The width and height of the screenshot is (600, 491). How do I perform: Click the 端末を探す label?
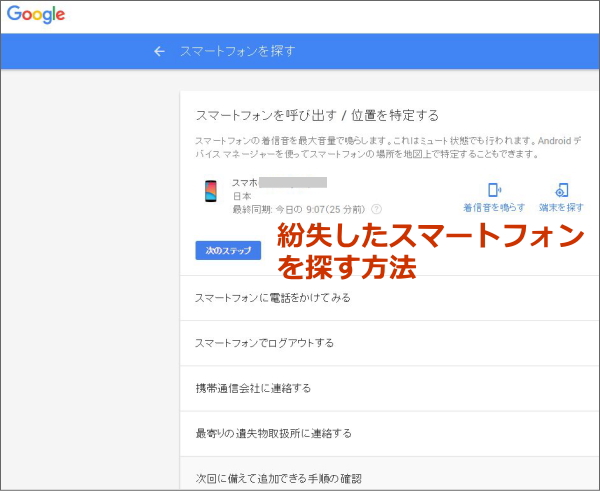[562, 208]
